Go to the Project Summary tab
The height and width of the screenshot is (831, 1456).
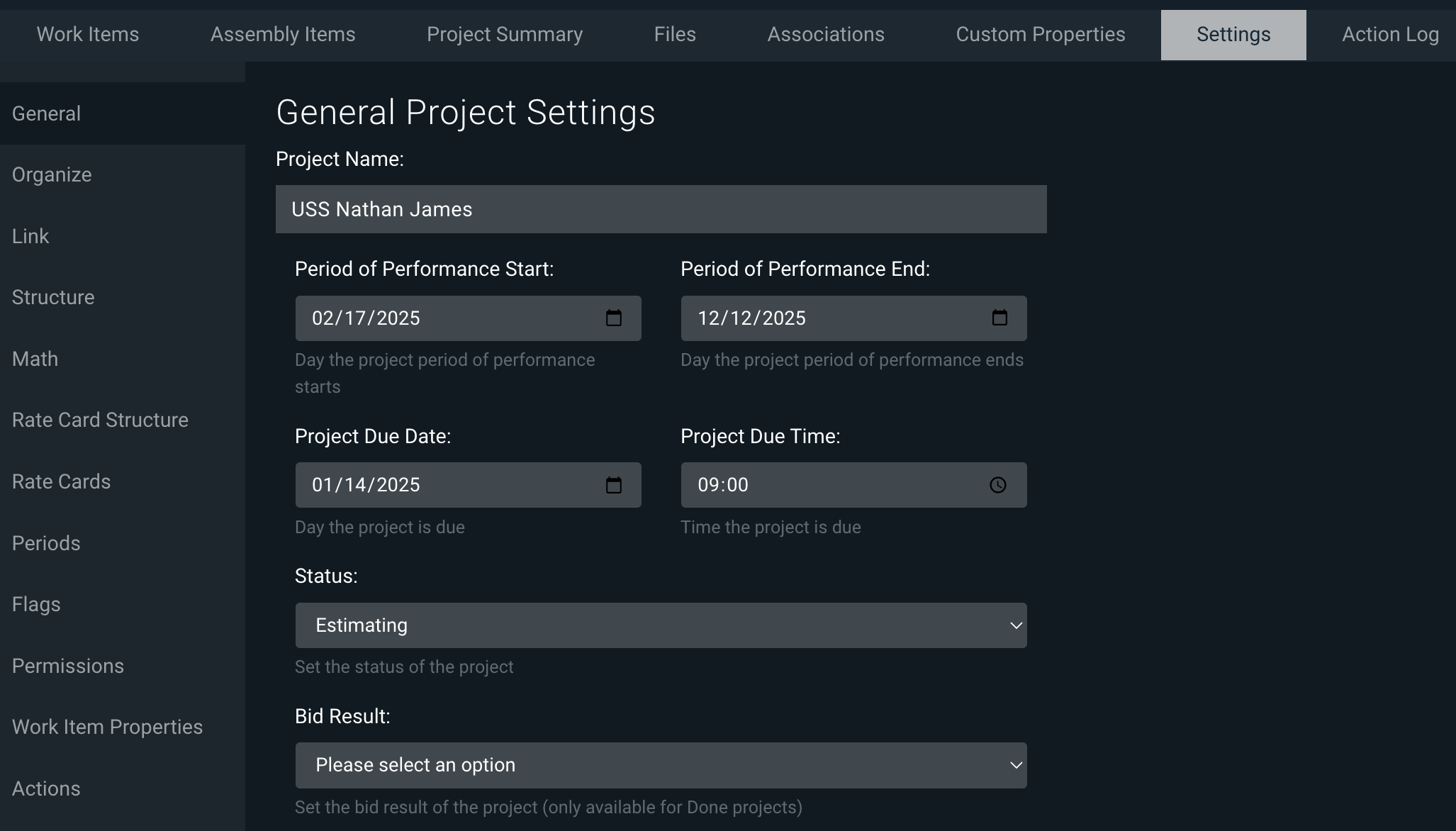click(x=504, y=35)
